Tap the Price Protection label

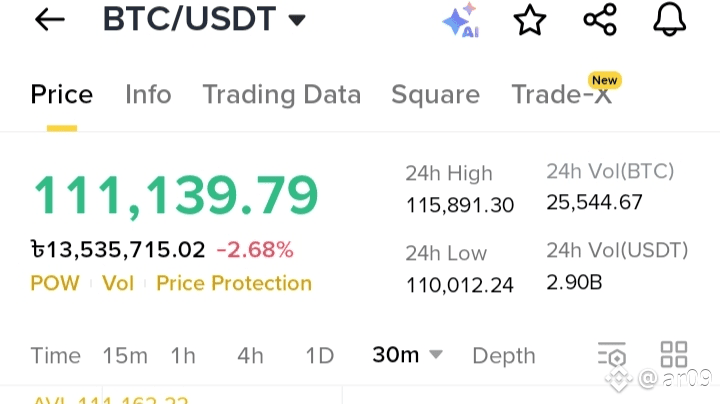(234, 284)
